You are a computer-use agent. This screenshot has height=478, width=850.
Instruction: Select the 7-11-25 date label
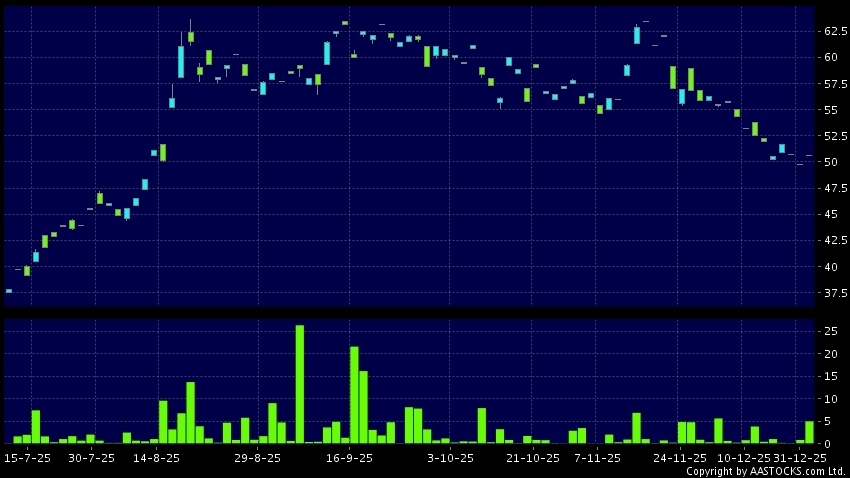click(x=598, y=458)
